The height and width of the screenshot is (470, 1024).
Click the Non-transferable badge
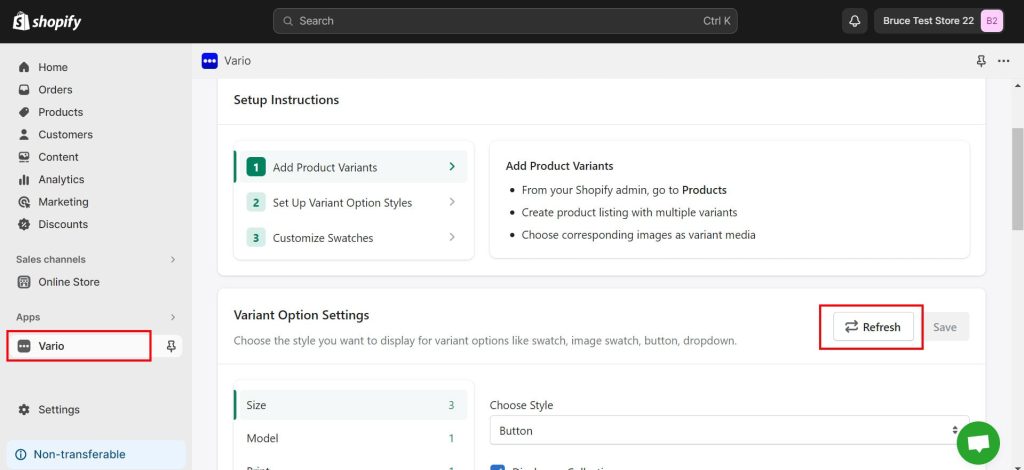pyautogui.click(x=96, y=454)
